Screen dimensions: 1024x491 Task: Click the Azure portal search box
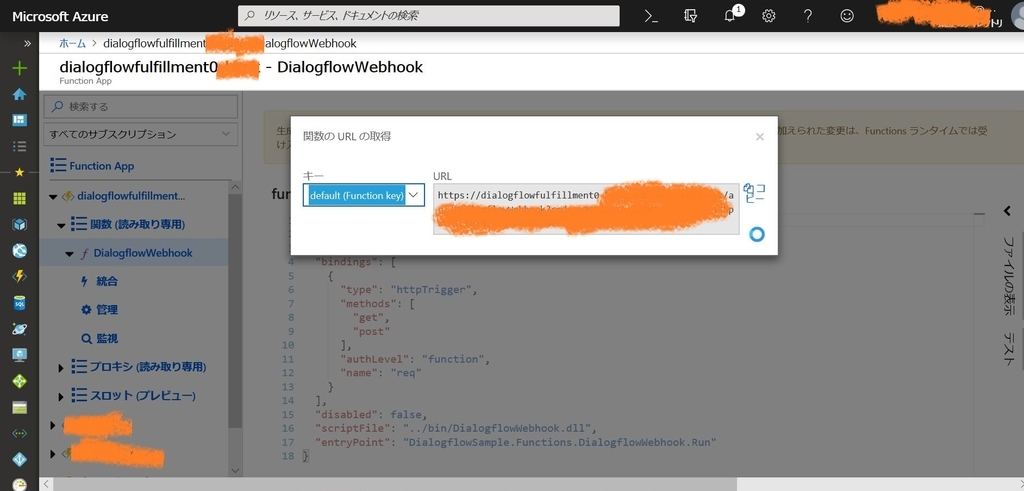coord(428,16)
